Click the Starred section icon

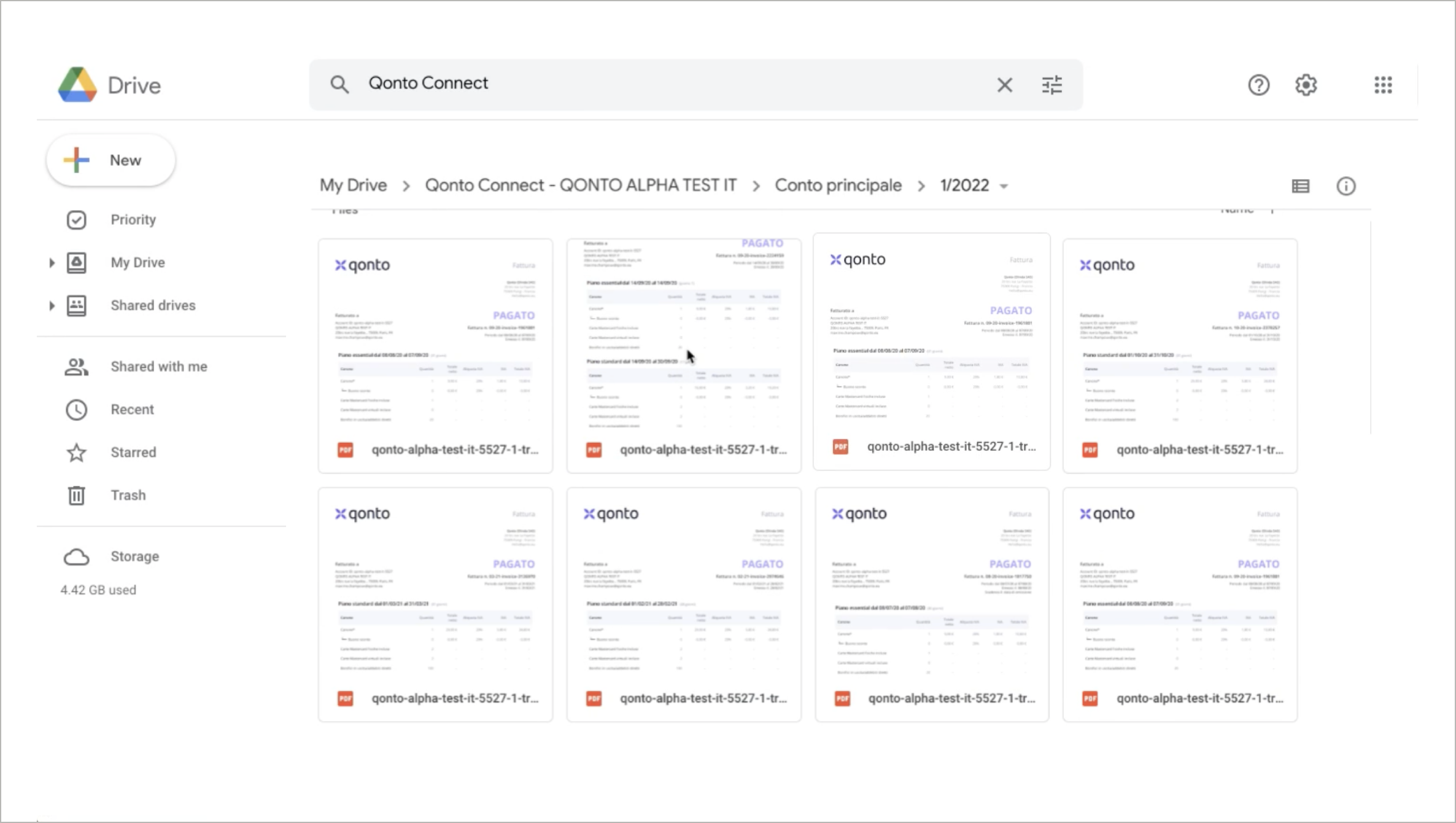(76, 452)
